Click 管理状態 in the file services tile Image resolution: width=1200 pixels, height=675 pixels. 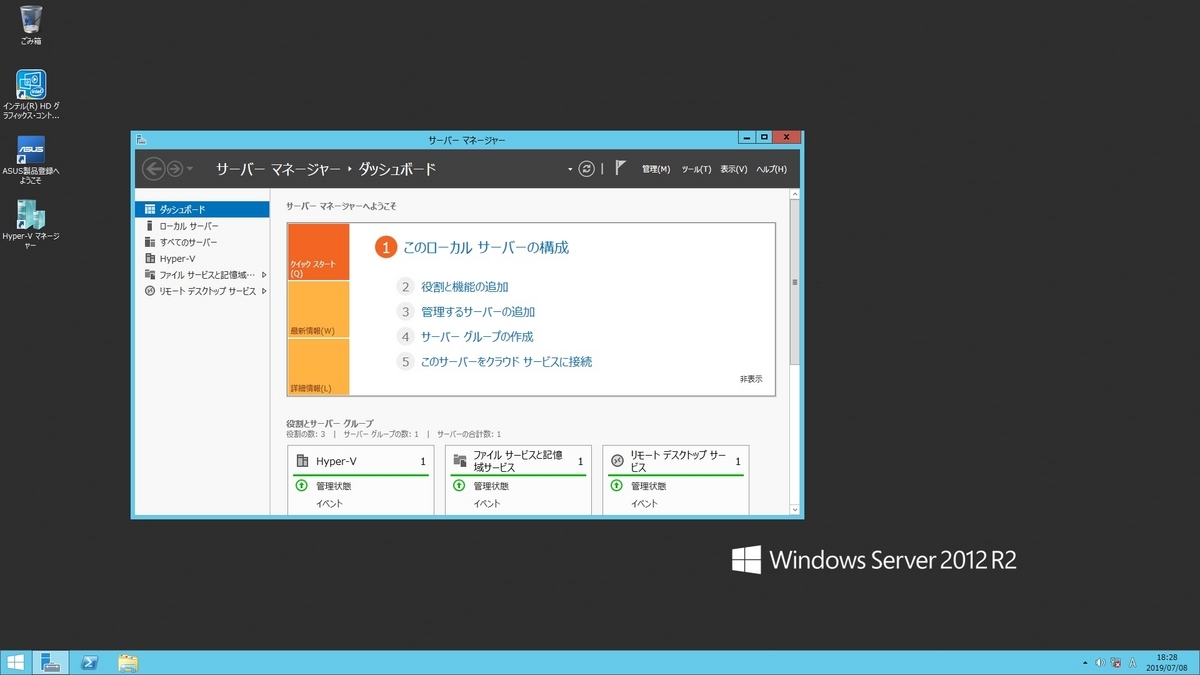[x=490, y=486]
